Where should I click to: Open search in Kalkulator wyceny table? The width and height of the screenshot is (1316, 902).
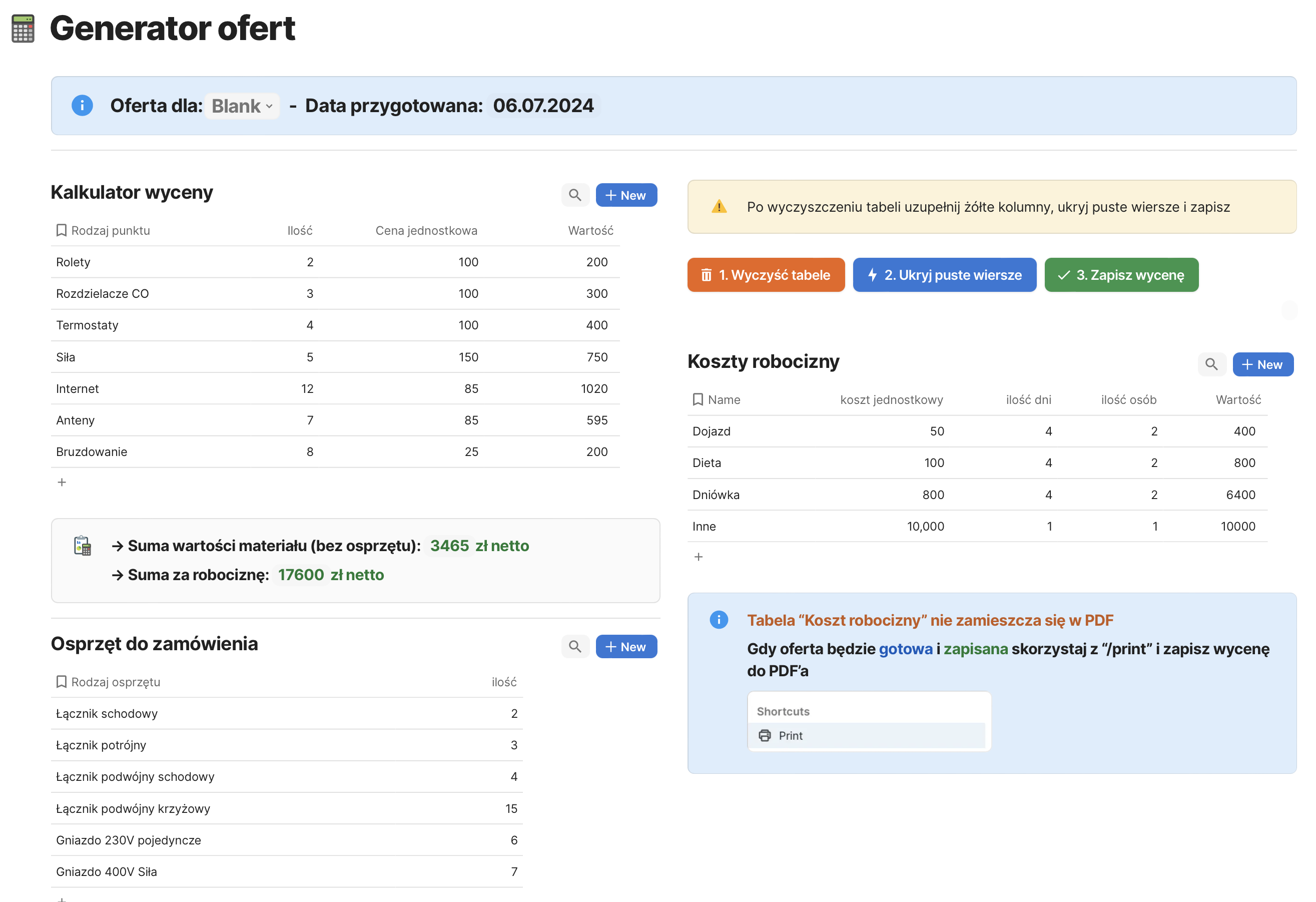point(575,196)
